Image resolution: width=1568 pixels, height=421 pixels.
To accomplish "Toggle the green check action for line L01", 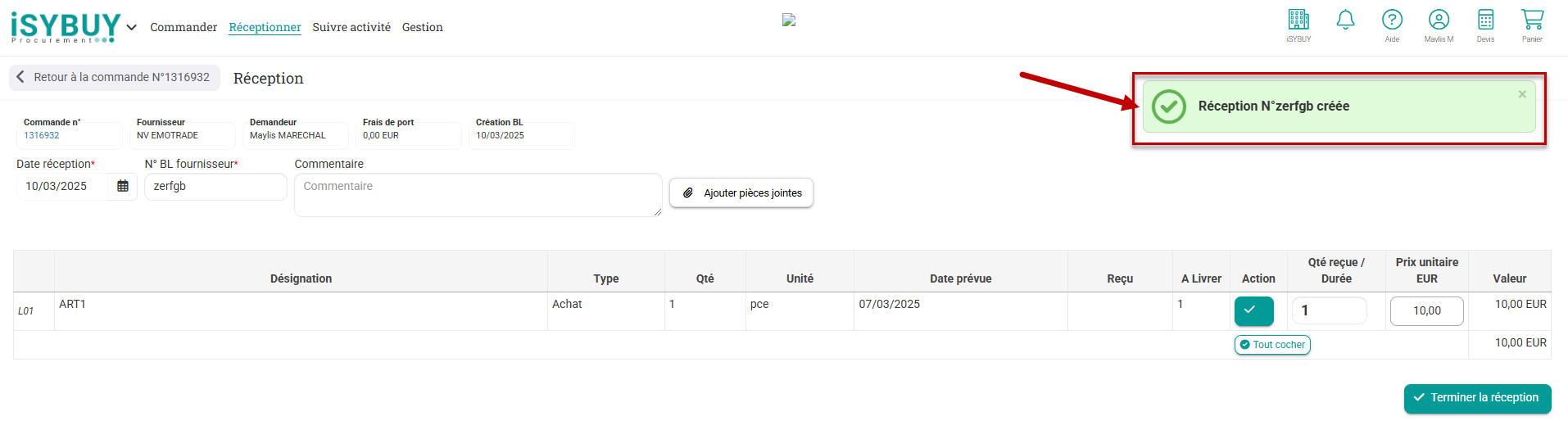I will click(x=1253, y=310).
